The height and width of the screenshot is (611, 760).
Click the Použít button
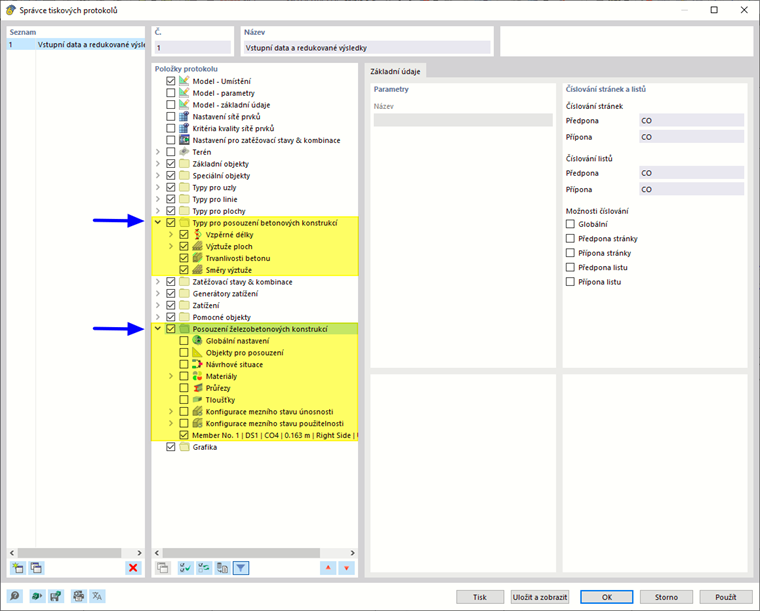point(726,597)
